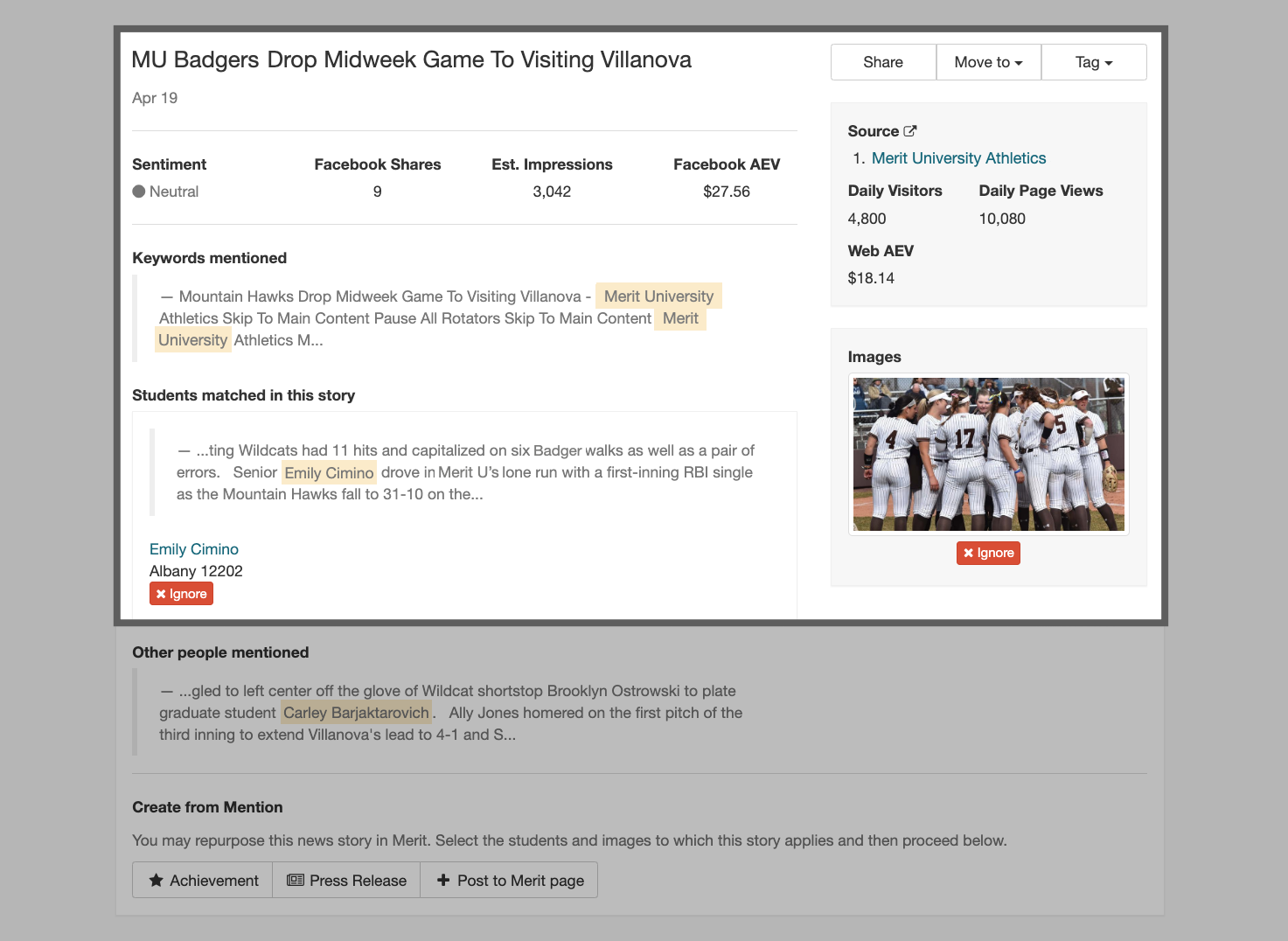The width and height of the screenshot is (1288, 941).
Task: Click the softball team huddle thumbnail
Action: pyautogui.click(x=988, y=454)
